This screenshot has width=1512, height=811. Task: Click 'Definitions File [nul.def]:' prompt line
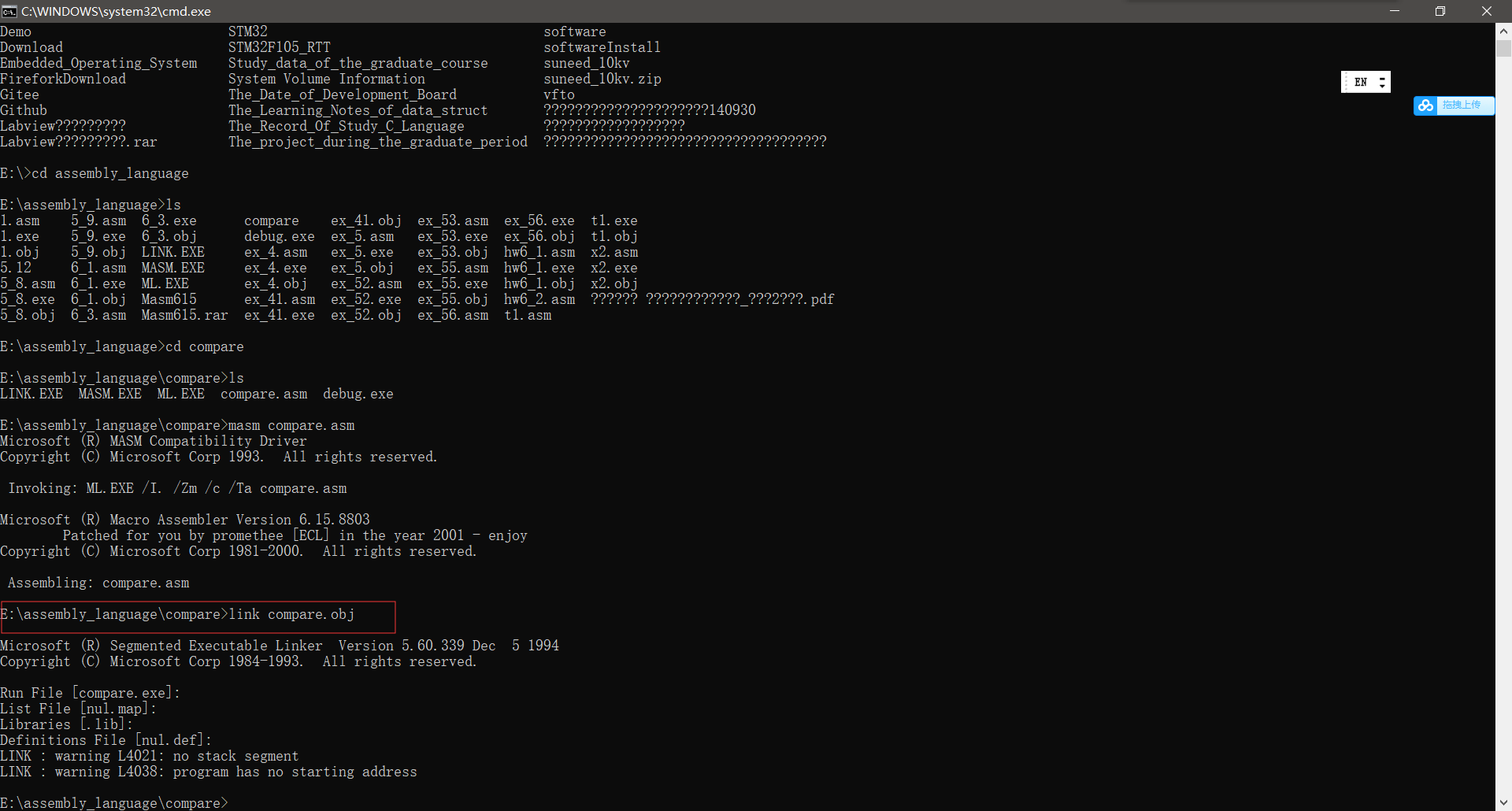coord(106,740)
